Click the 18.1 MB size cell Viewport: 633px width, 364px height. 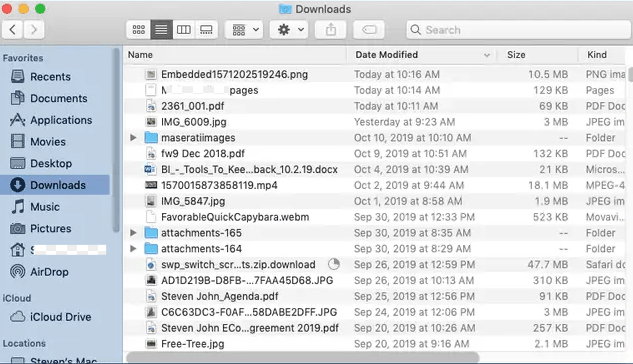pyautogui.click(x=548, y=185)
